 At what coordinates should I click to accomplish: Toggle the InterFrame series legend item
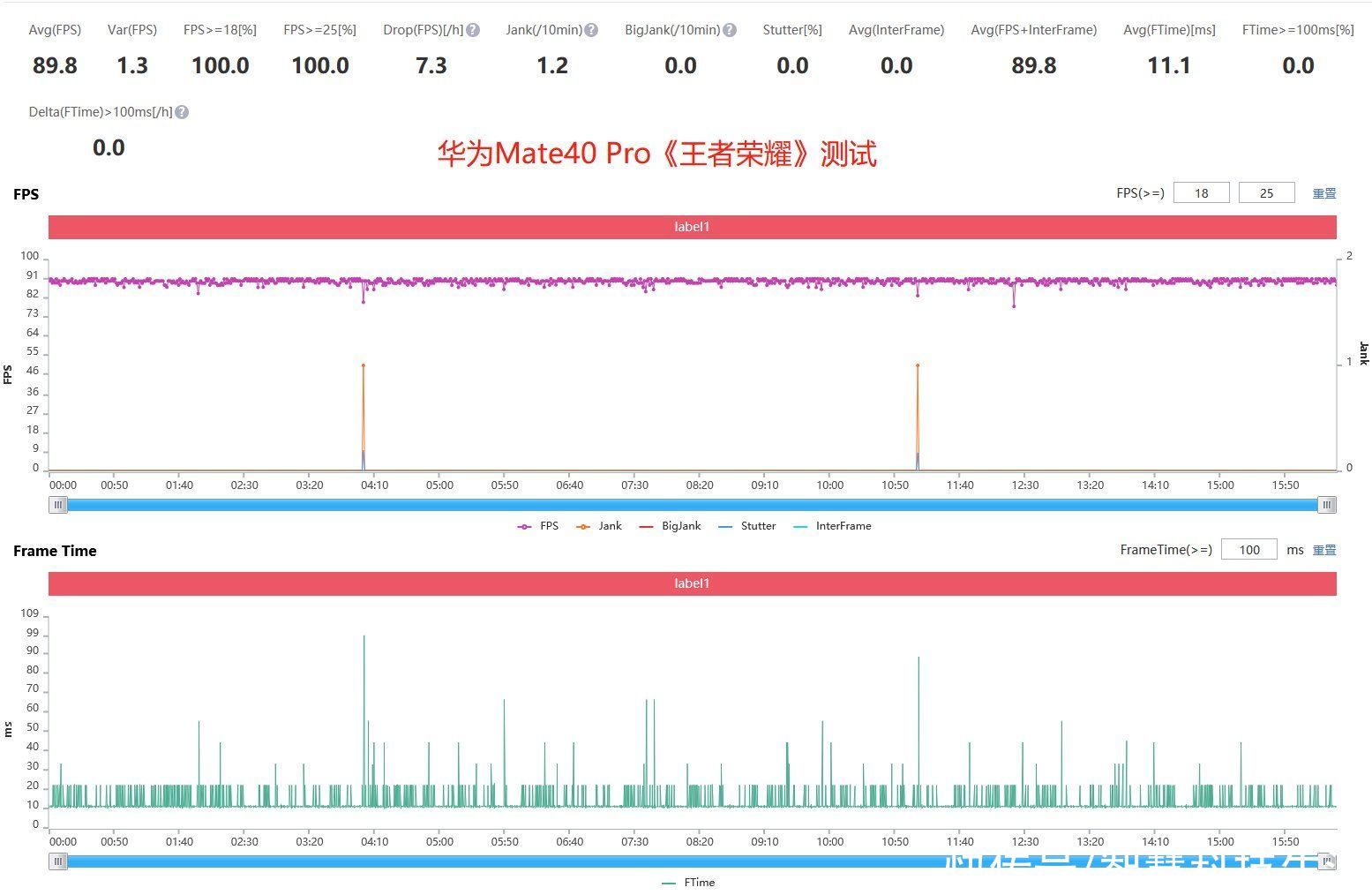pos(832,526)
